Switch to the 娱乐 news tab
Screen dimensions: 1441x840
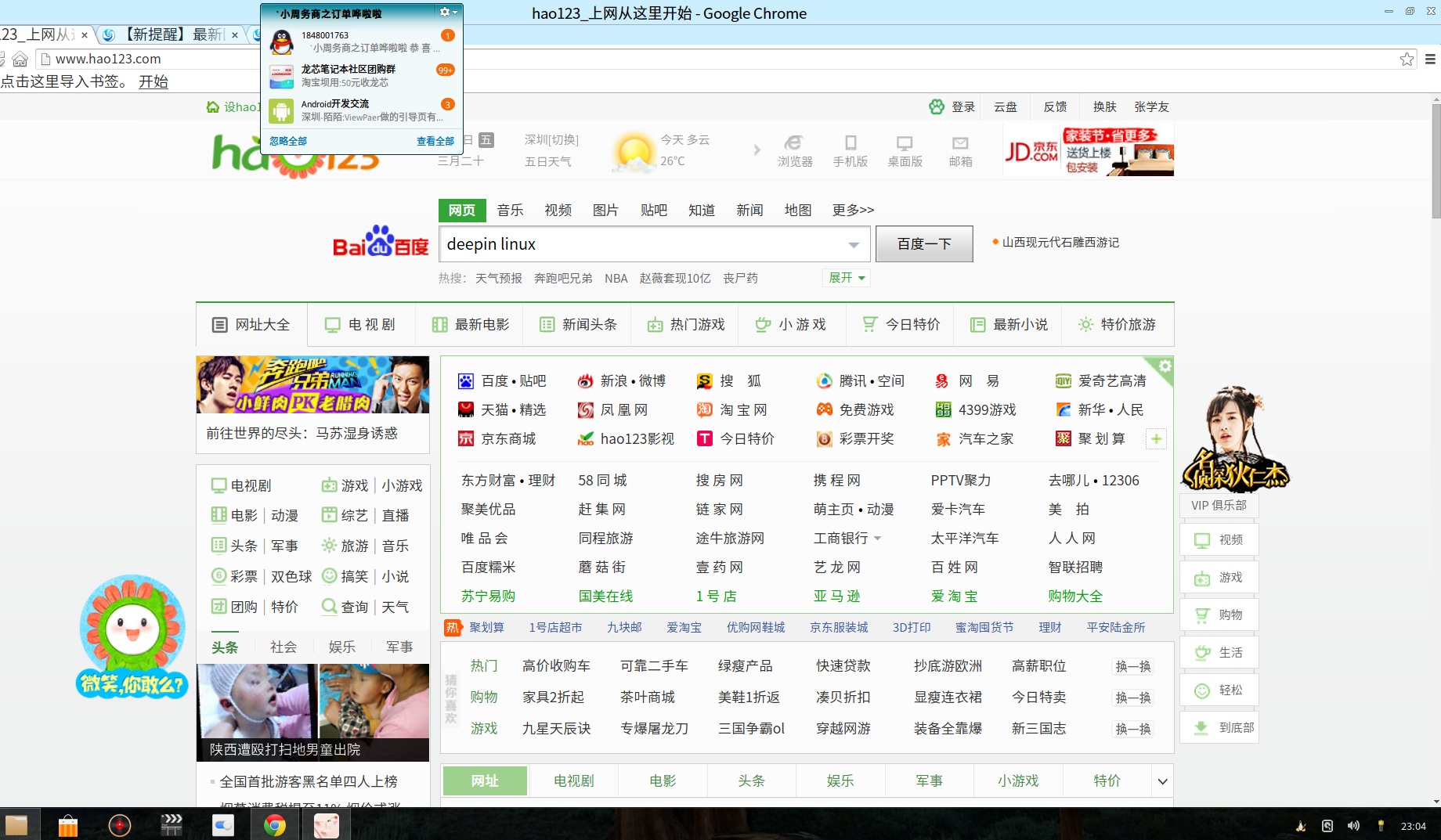coord(341,647)
